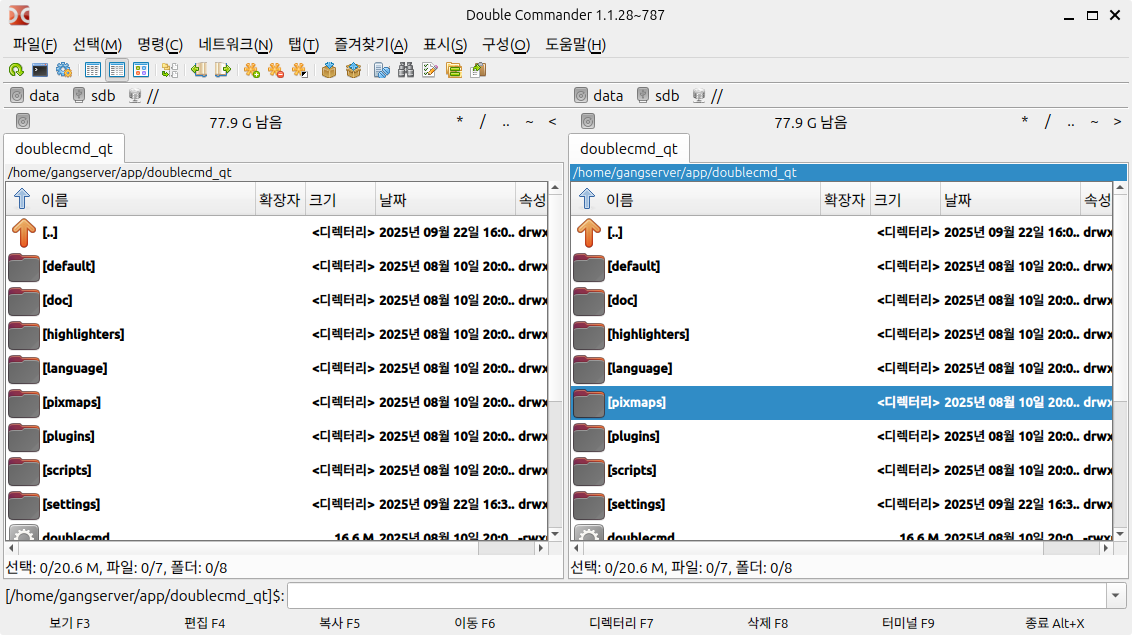Click the left-arrow panel toolbar icon
This screenshot has width=1132, height=635.
click(x=199, y=70)
